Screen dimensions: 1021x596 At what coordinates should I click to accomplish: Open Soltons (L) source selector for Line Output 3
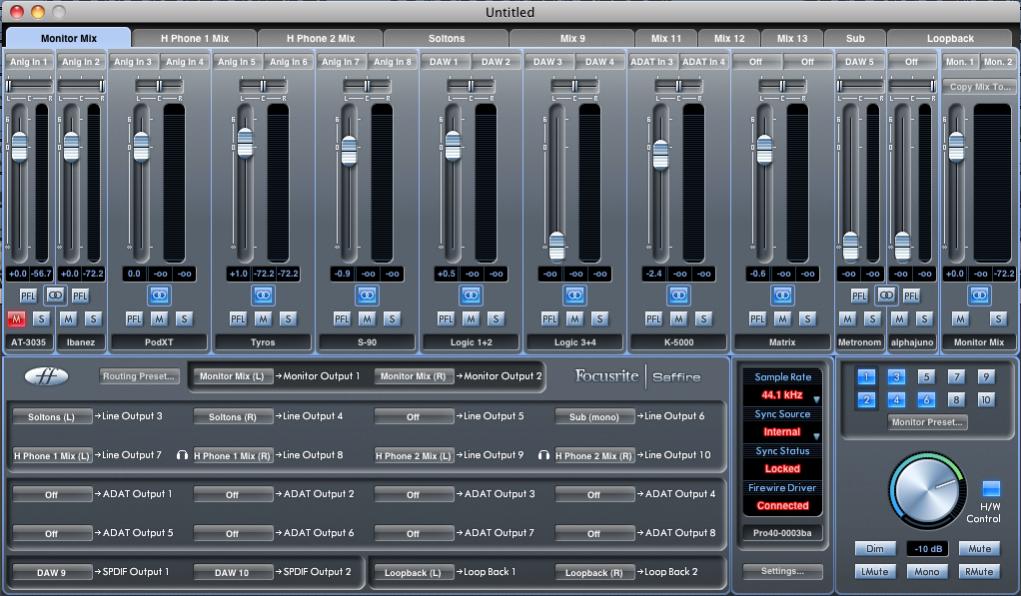pos(51,417)
